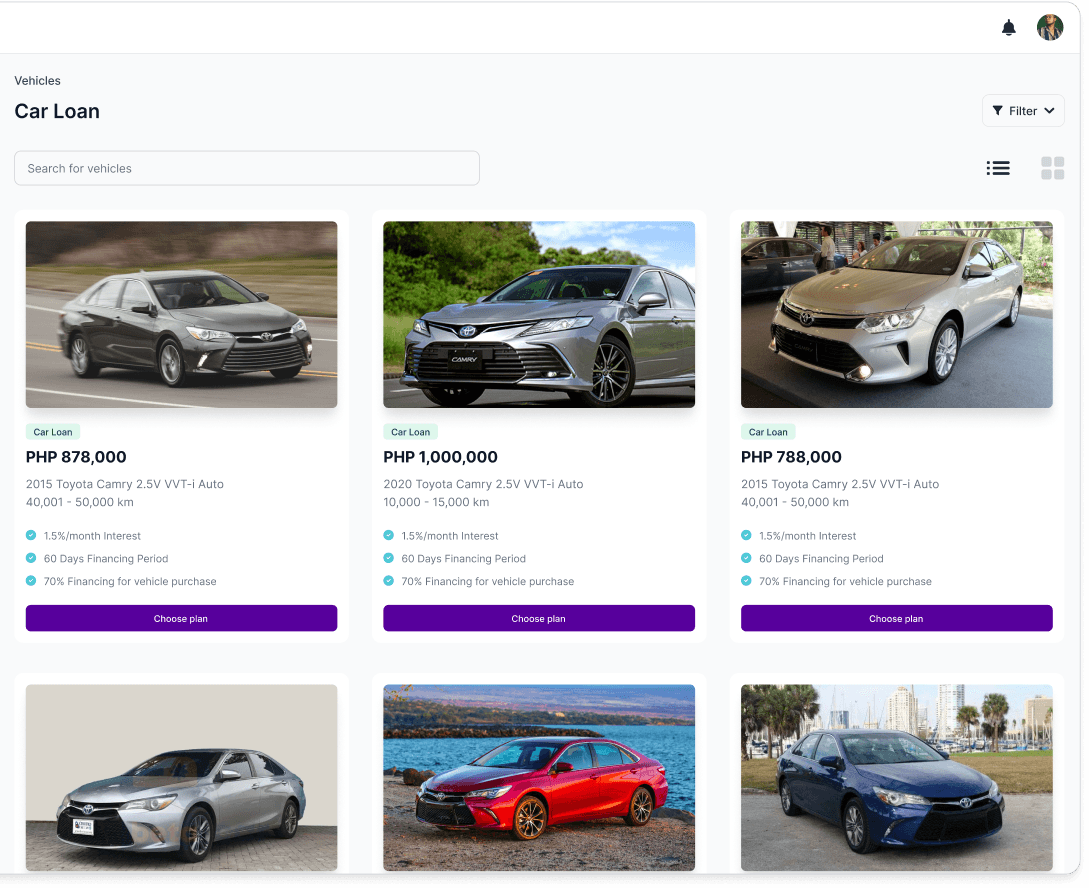Switch to list view layout
Screen dimensions: 1089x888
(x=997, y=168)
